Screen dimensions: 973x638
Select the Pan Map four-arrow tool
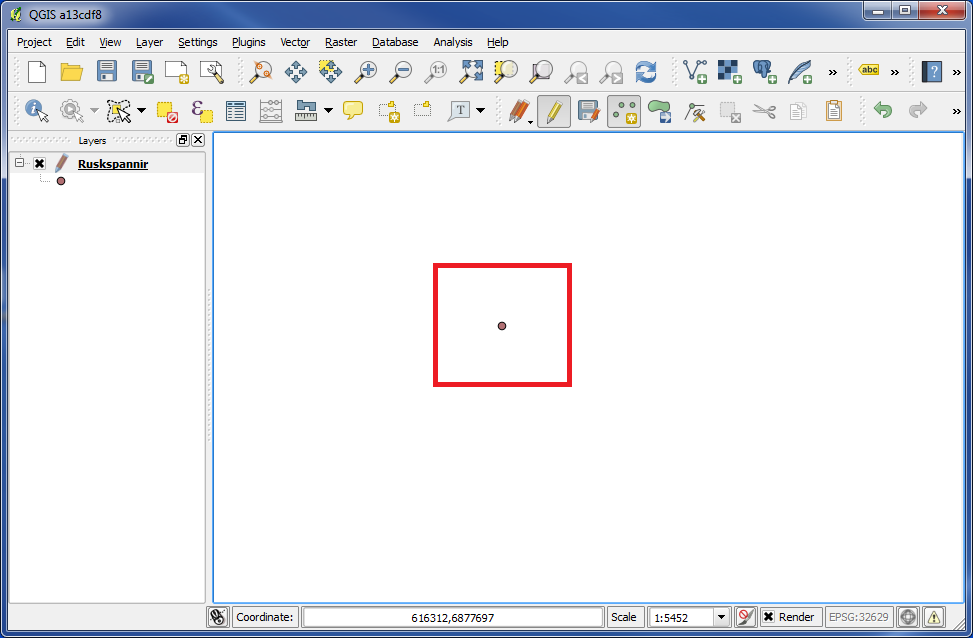click(295, 72)
